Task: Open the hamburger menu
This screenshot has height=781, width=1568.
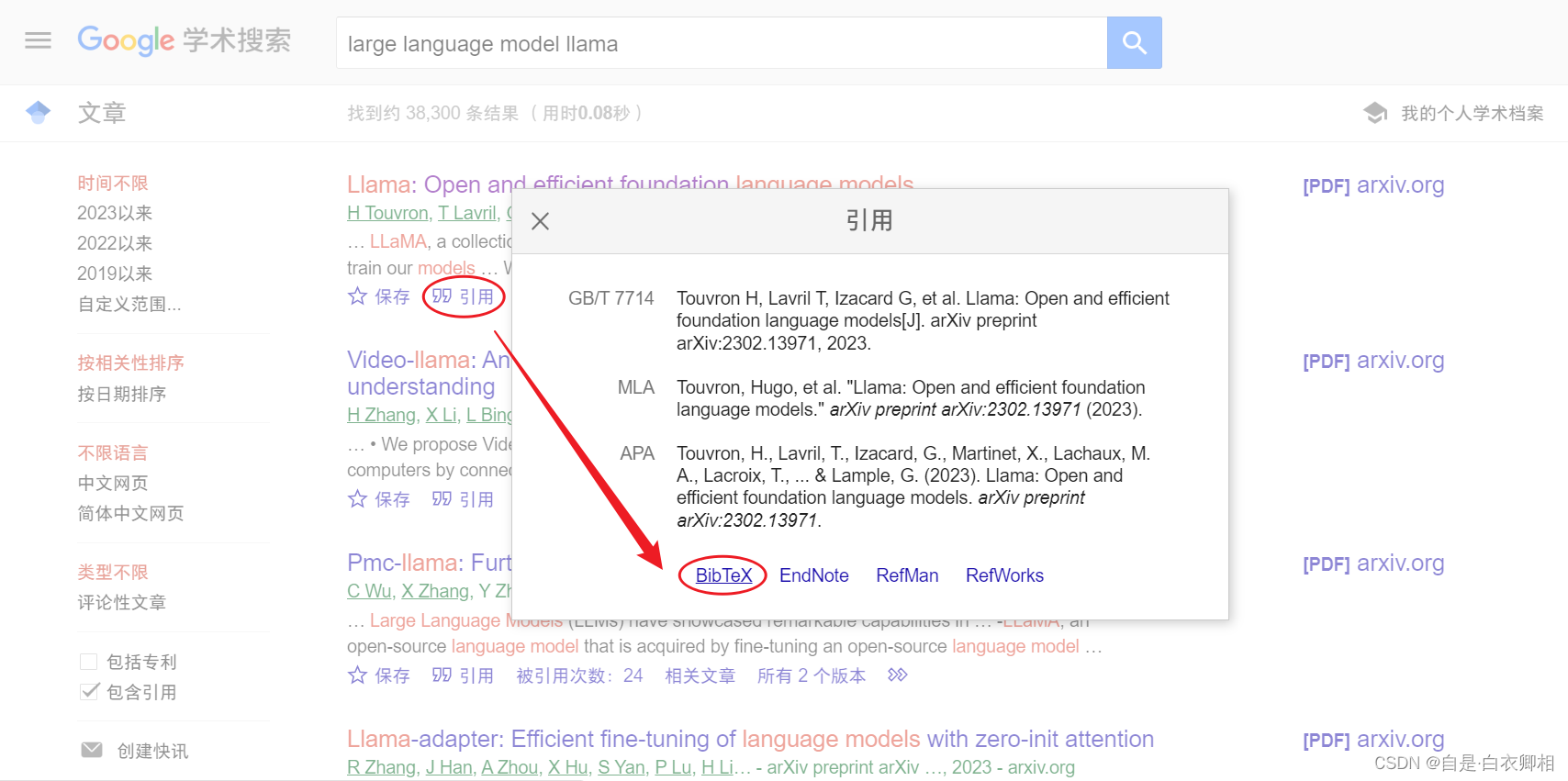Action: pos(38,40)
